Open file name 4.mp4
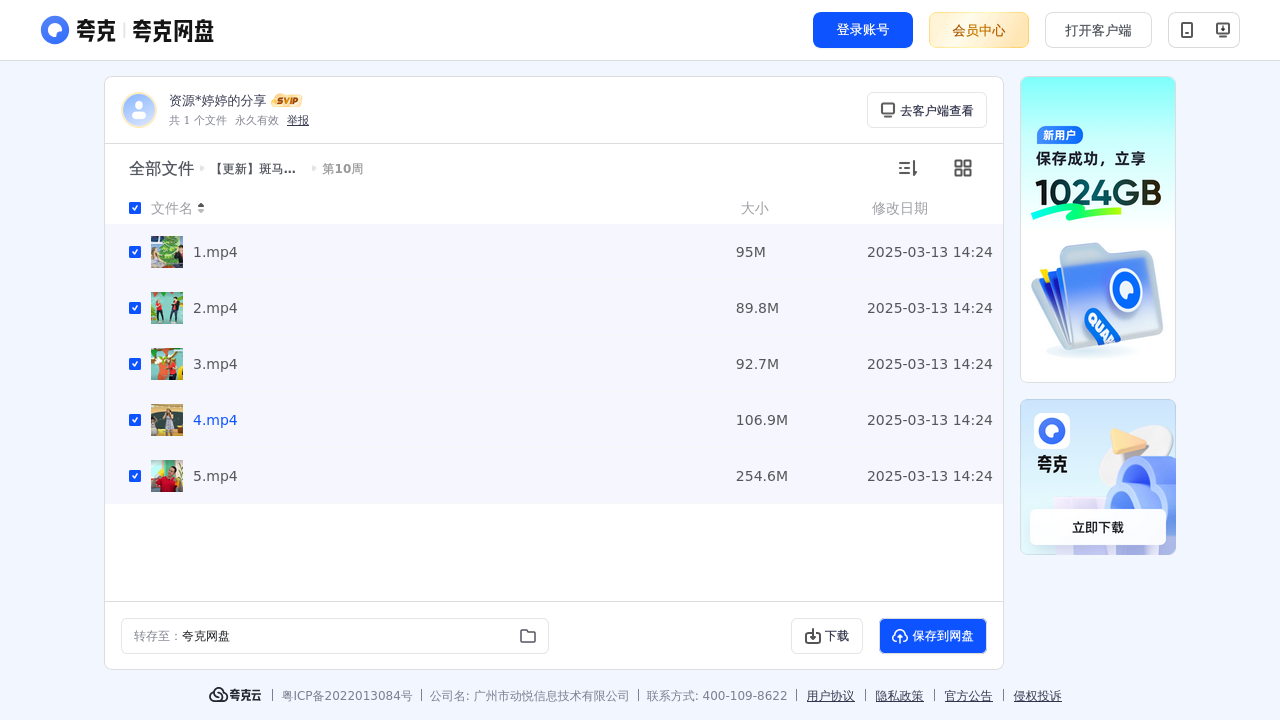This screenshot has width=1280, height=720. (x=215, y=420)
